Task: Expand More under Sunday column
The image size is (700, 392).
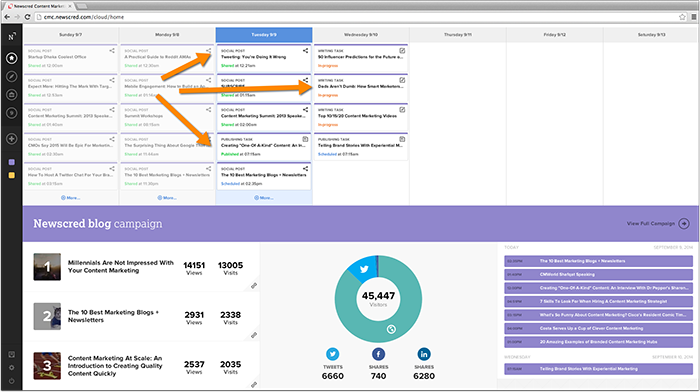Action: 71,197
